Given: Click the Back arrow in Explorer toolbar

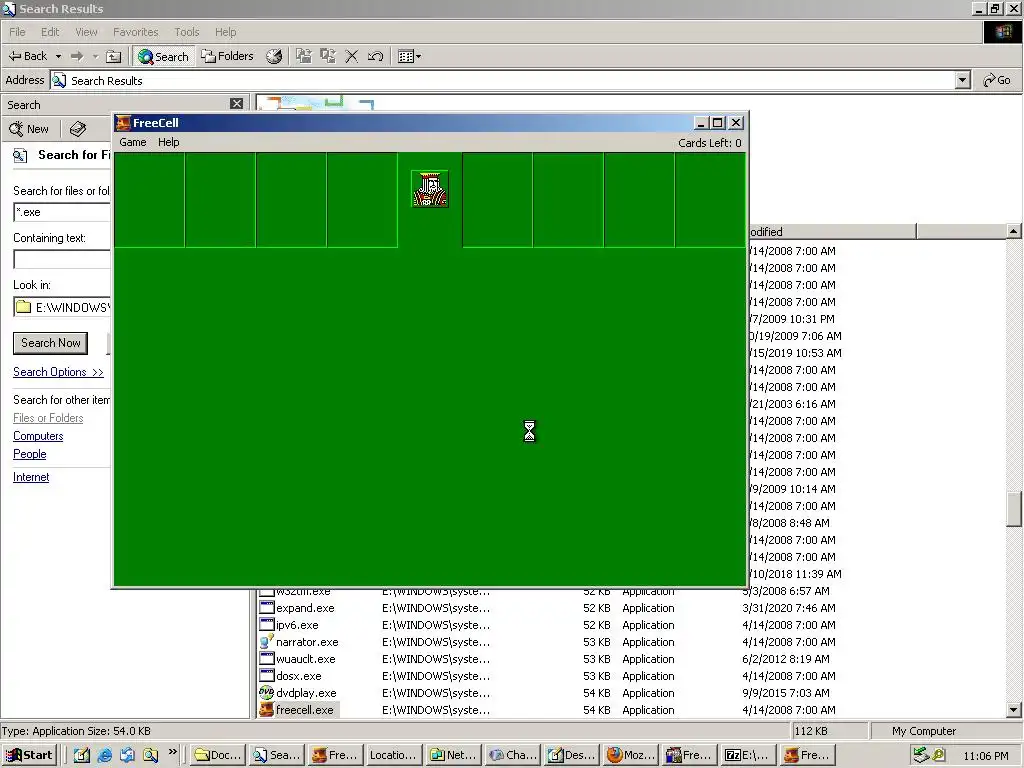Looking at the screenshot, I should point(27,56).
